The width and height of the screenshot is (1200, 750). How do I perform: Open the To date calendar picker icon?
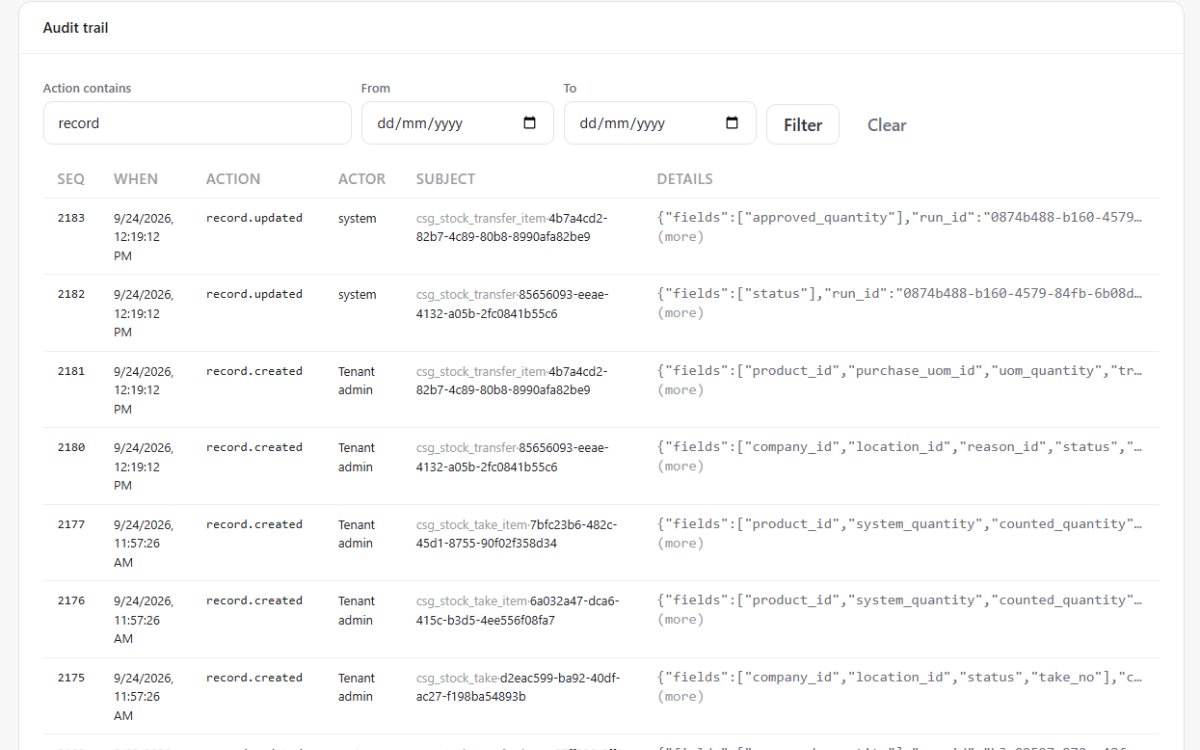tap(732, 123)
